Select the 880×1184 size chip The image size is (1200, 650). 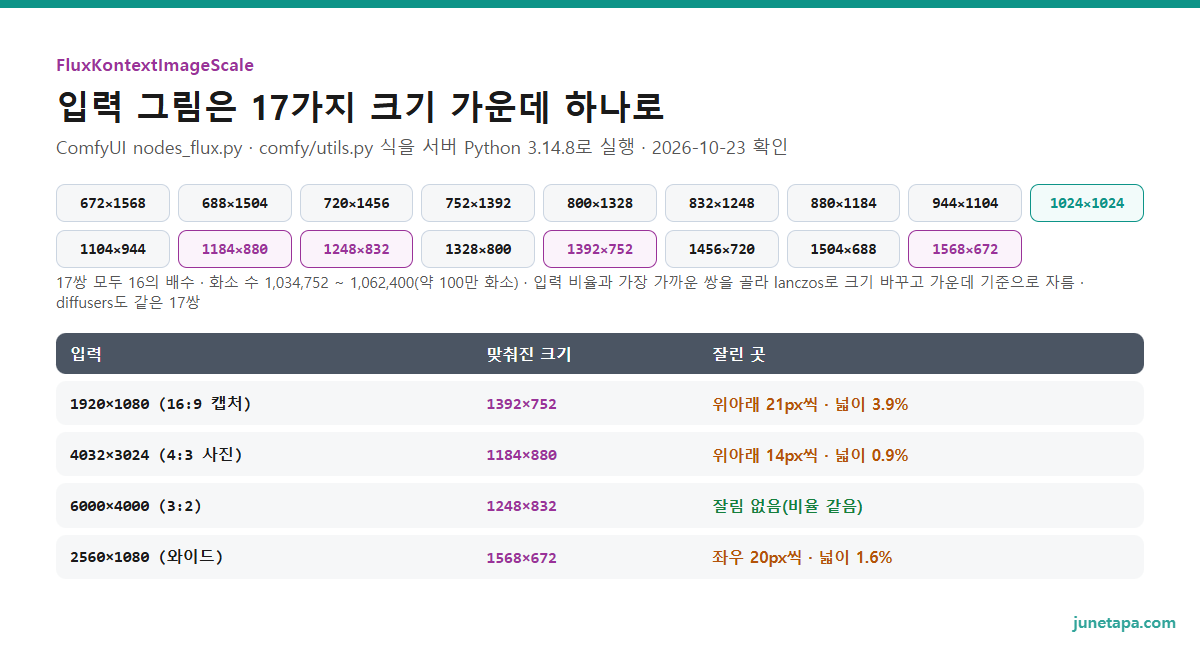click(x=844, y=203)
